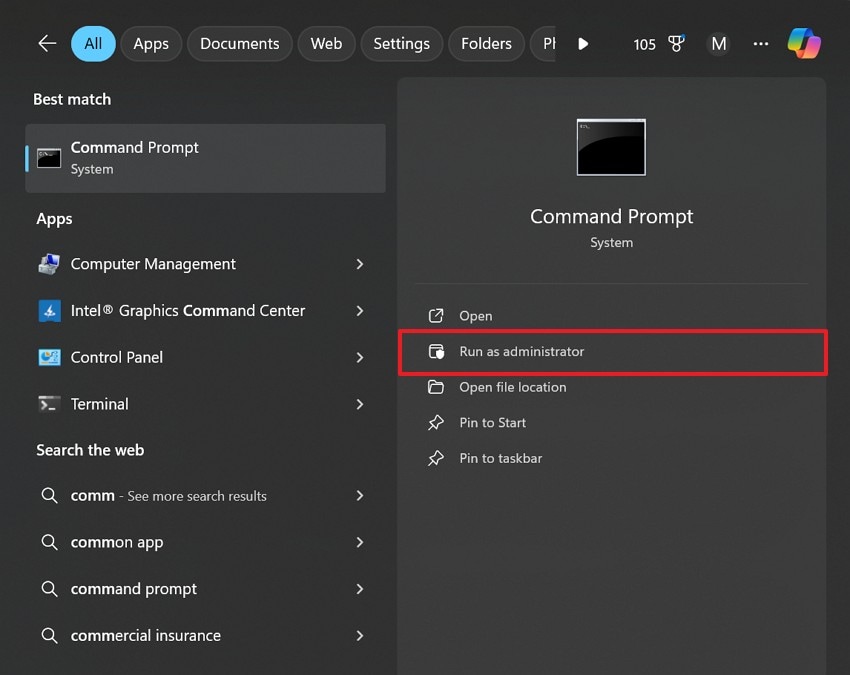The width and height of the screenshot is (850, 675).
Task: Pin Command Prompt to taskbar
Action: 498,458
